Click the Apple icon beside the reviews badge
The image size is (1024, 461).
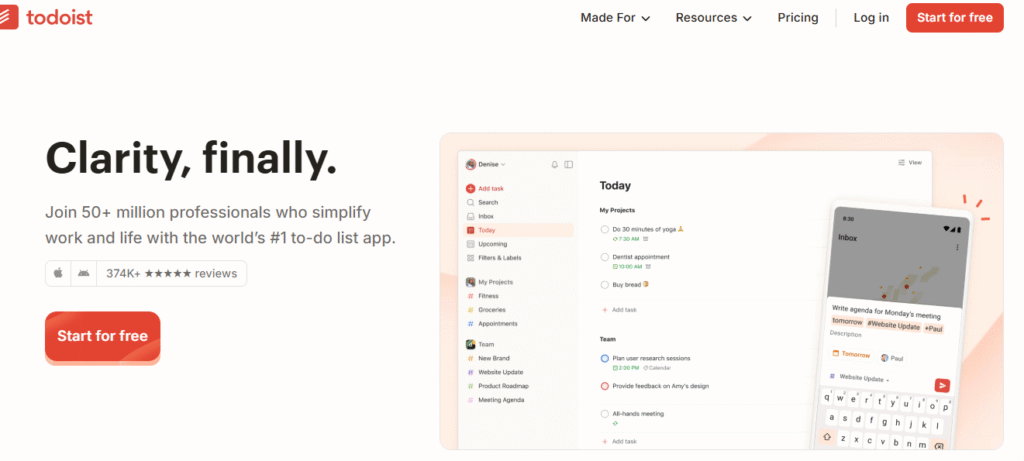pyautogui.click(x=58, y=274)
